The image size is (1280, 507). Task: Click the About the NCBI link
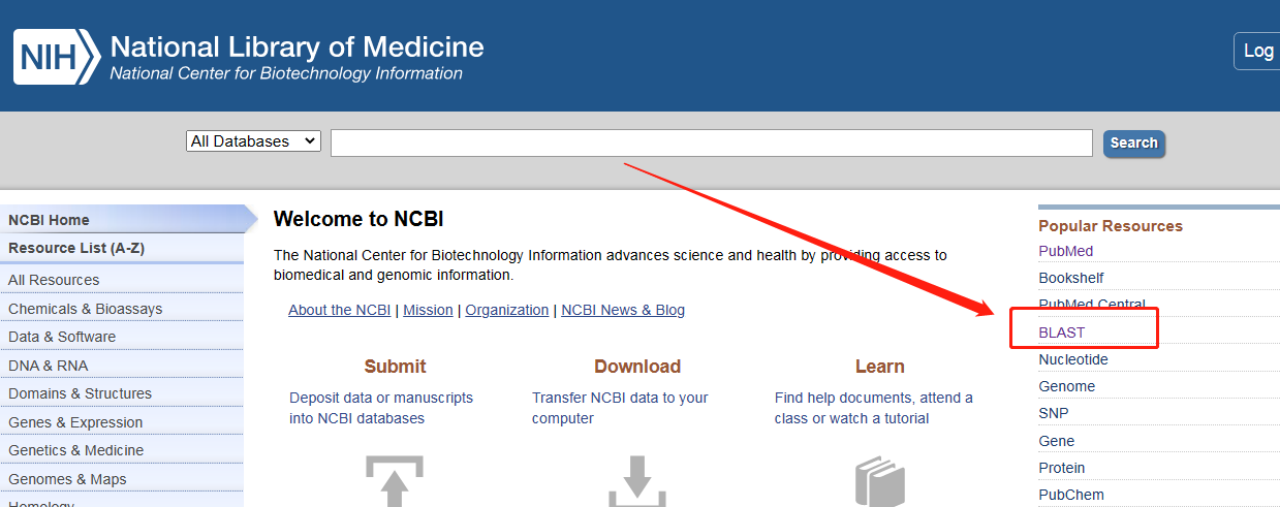(x=339, y=310)
